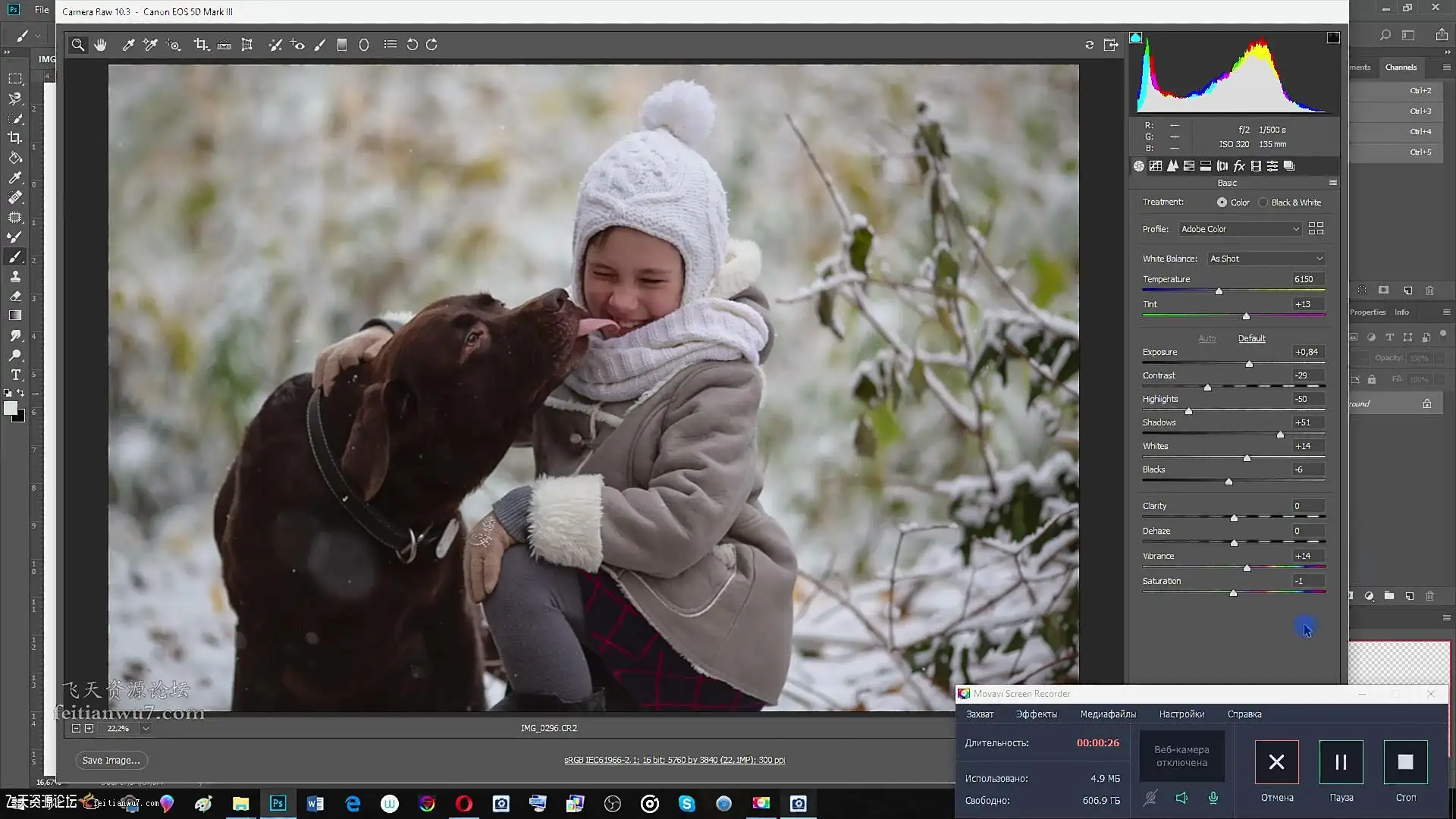1456x819 pixels.
Task: Open the zoom level dropdown arrow
Action: tap(145, 728)
